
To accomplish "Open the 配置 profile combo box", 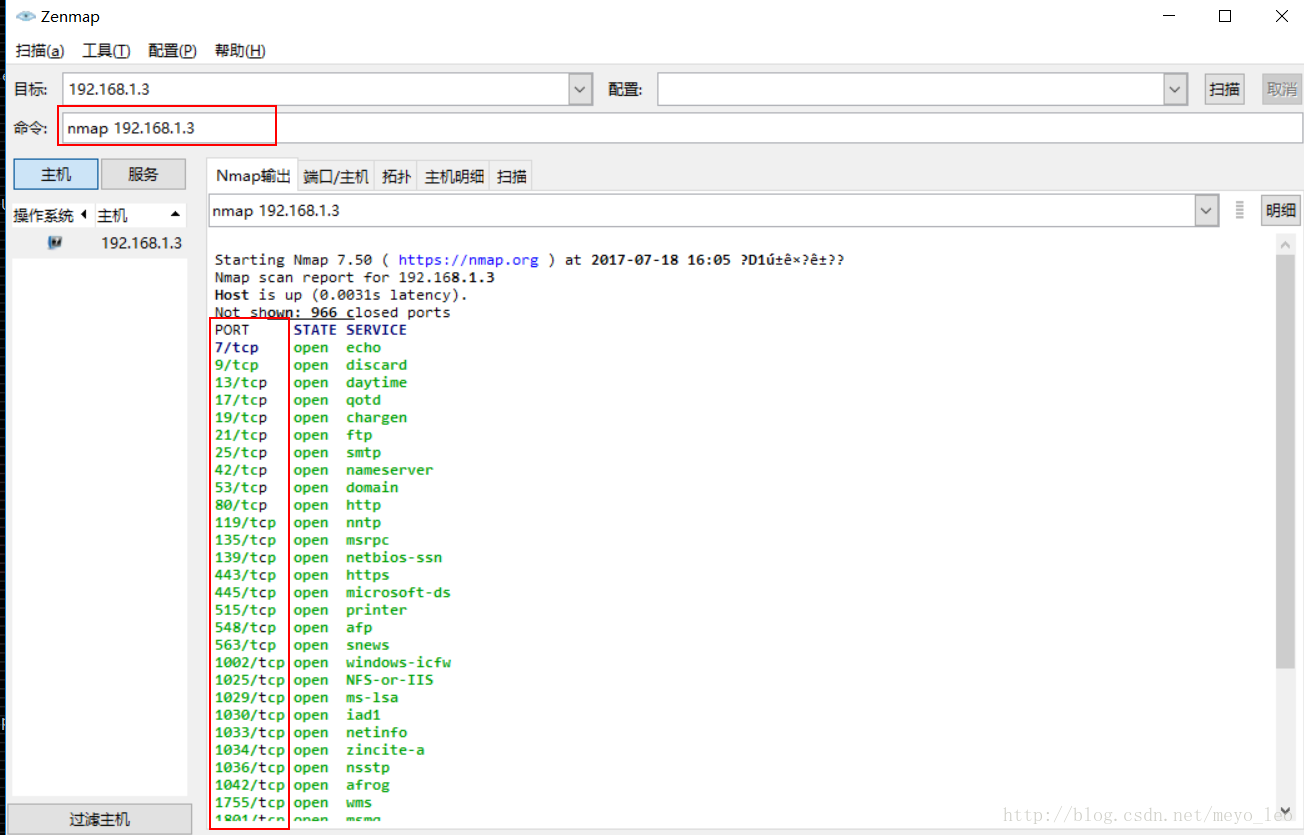I will (922, 89).
